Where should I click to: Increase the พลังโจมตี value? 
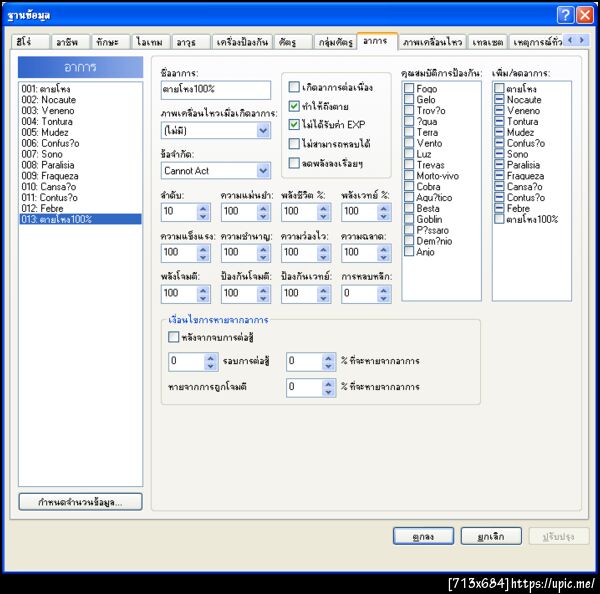tap(203, 290)
